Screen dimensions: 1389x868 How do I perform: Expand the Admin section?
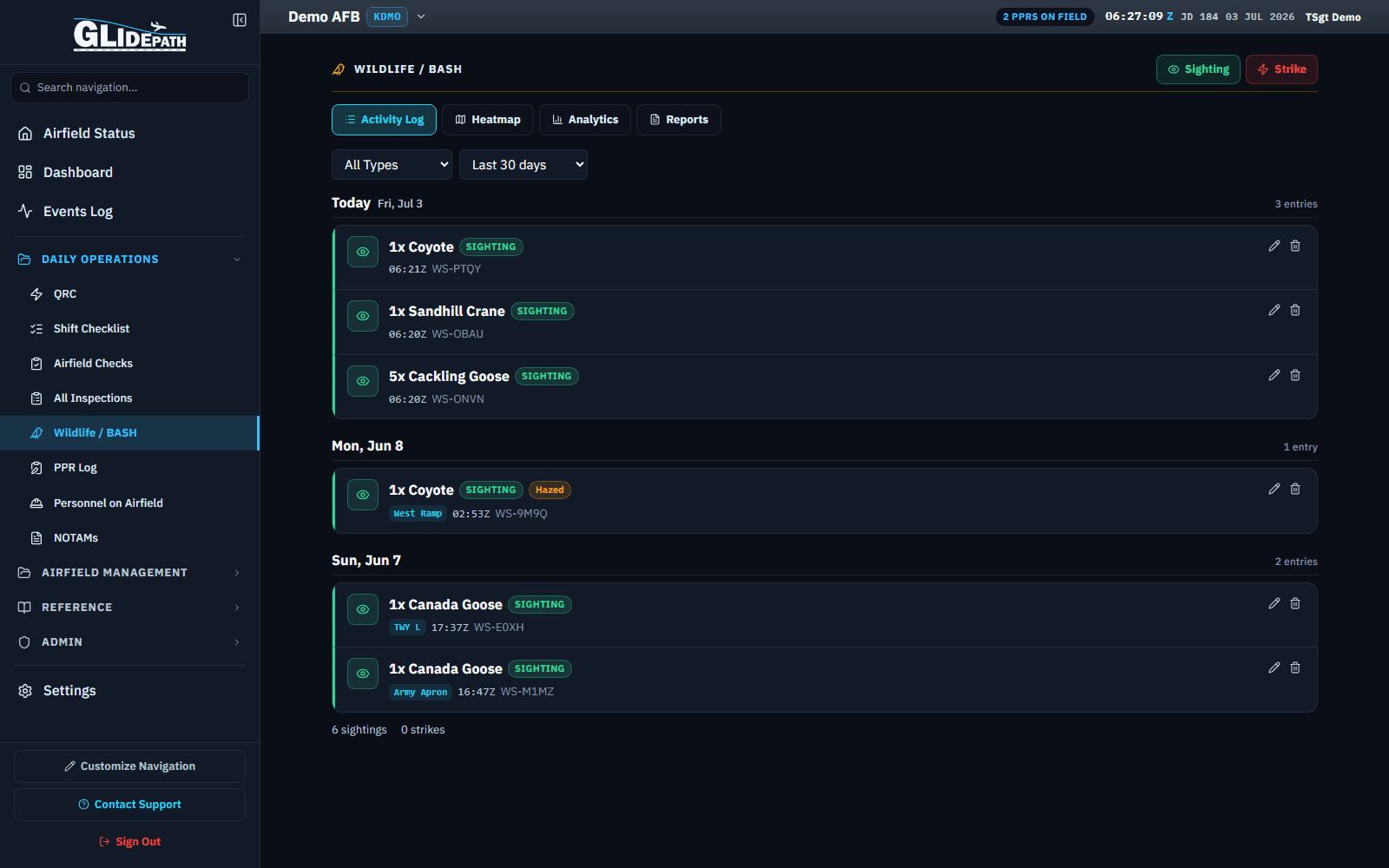[129, 641]
